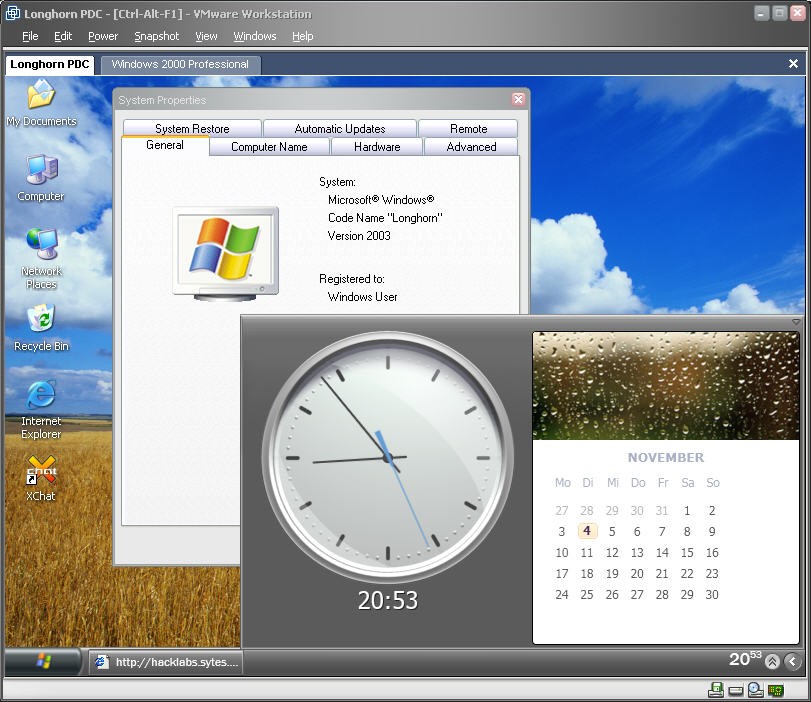Open the XChat desktop shortcut
This screenshot has height=702, width=811.
pyautogui.click(x=41, y=472)
